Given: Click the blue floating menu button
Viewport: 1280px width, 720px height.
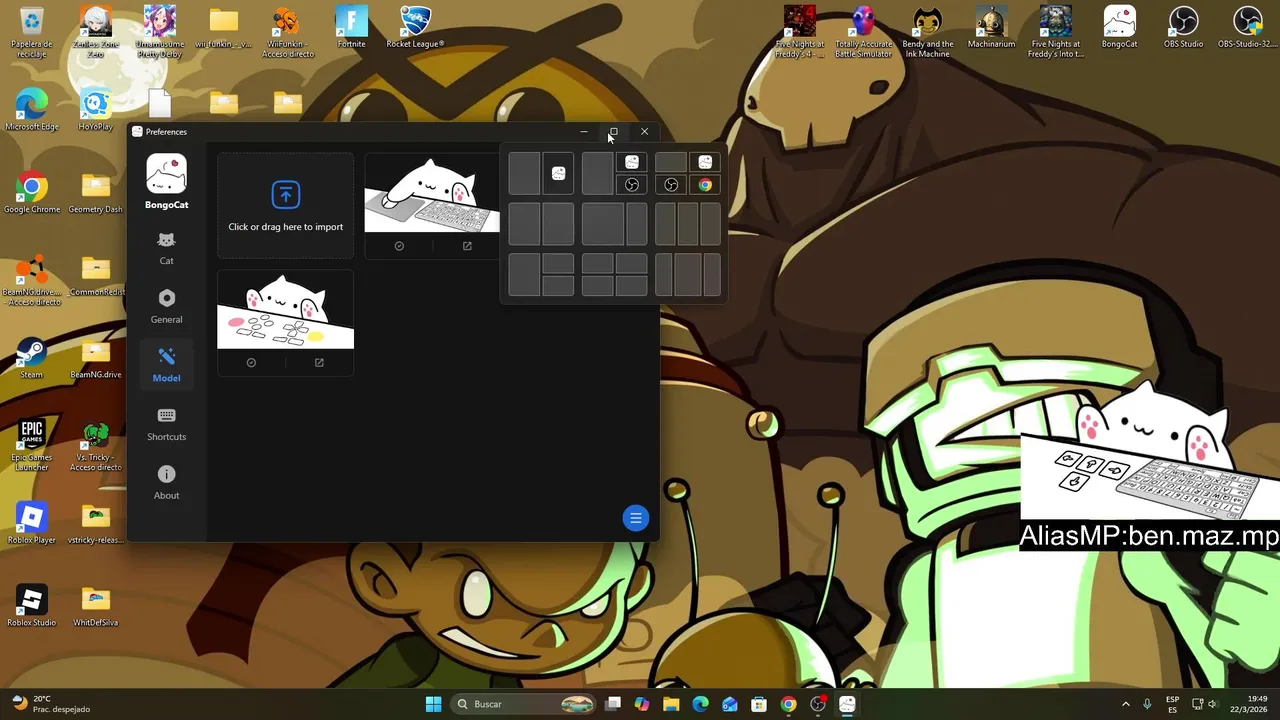Looking at the screenshot, I should [635, 518].
